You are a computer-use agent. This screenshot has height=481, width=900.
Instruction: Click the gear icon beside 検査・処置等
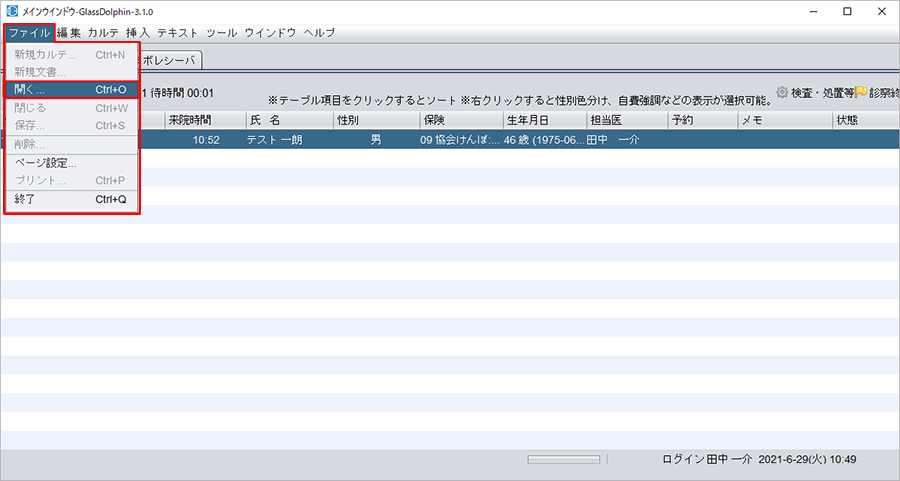(x=782, y=92)
